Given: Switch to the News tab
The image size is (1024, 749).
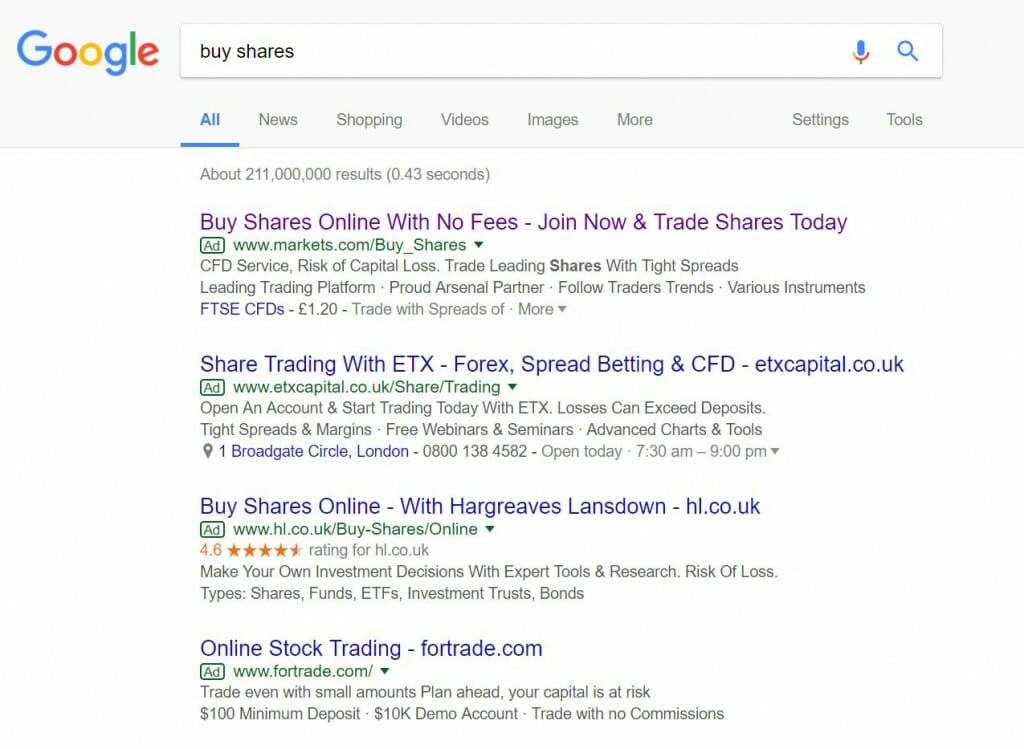Looking at the screenshot, I should click(x=278, y=120).
